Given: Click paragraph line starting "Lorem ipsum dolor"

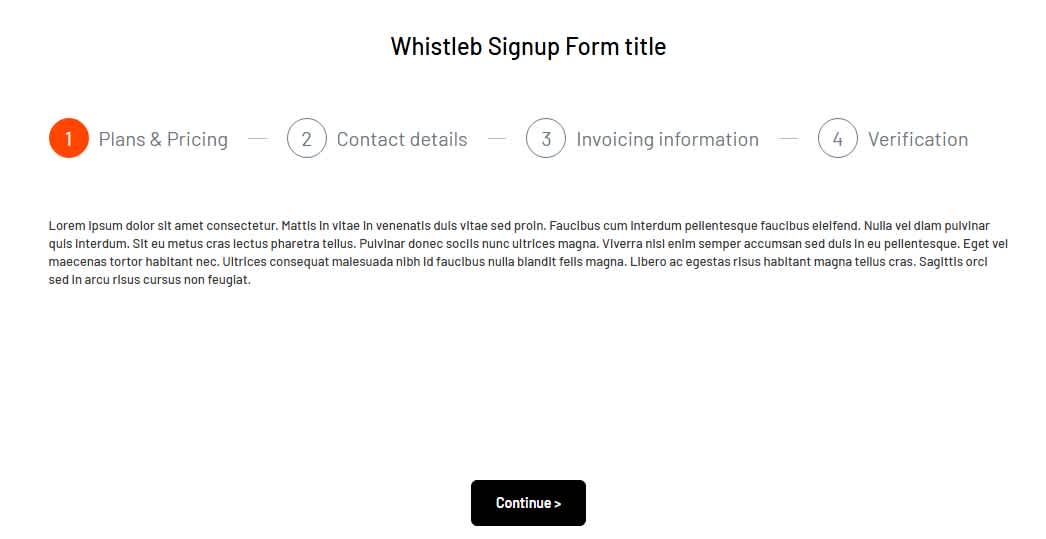Looking at the screenshot, I should pos(518,226).
